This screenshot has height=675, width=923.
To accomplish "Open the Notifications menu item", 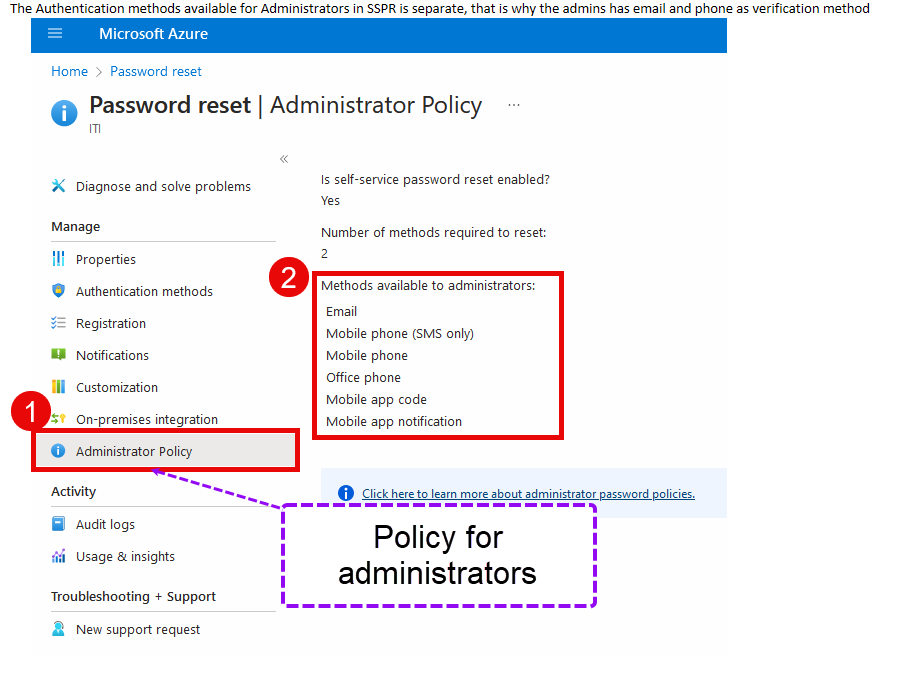I will 112,355.
